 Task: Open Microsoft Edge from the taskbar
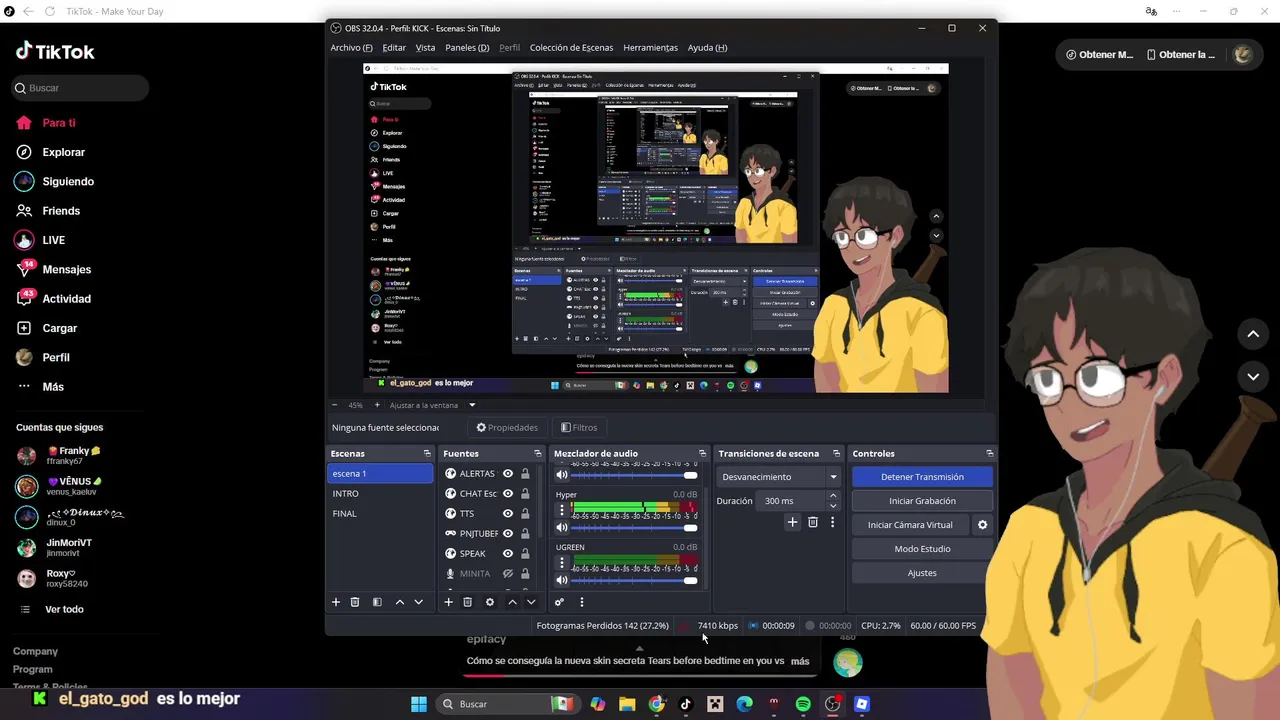coord(744,704)
